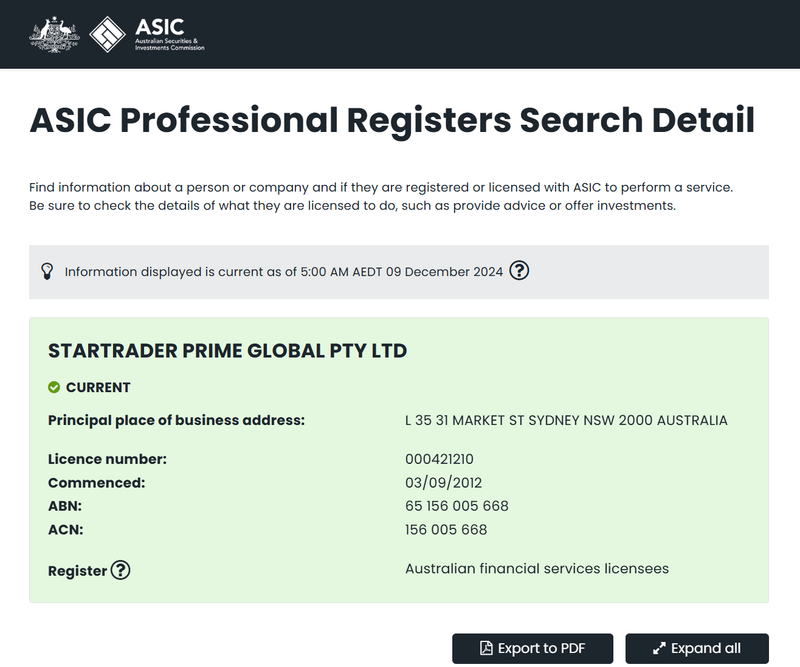
Task: Click the Register label
Action: [x=78, y=571]
